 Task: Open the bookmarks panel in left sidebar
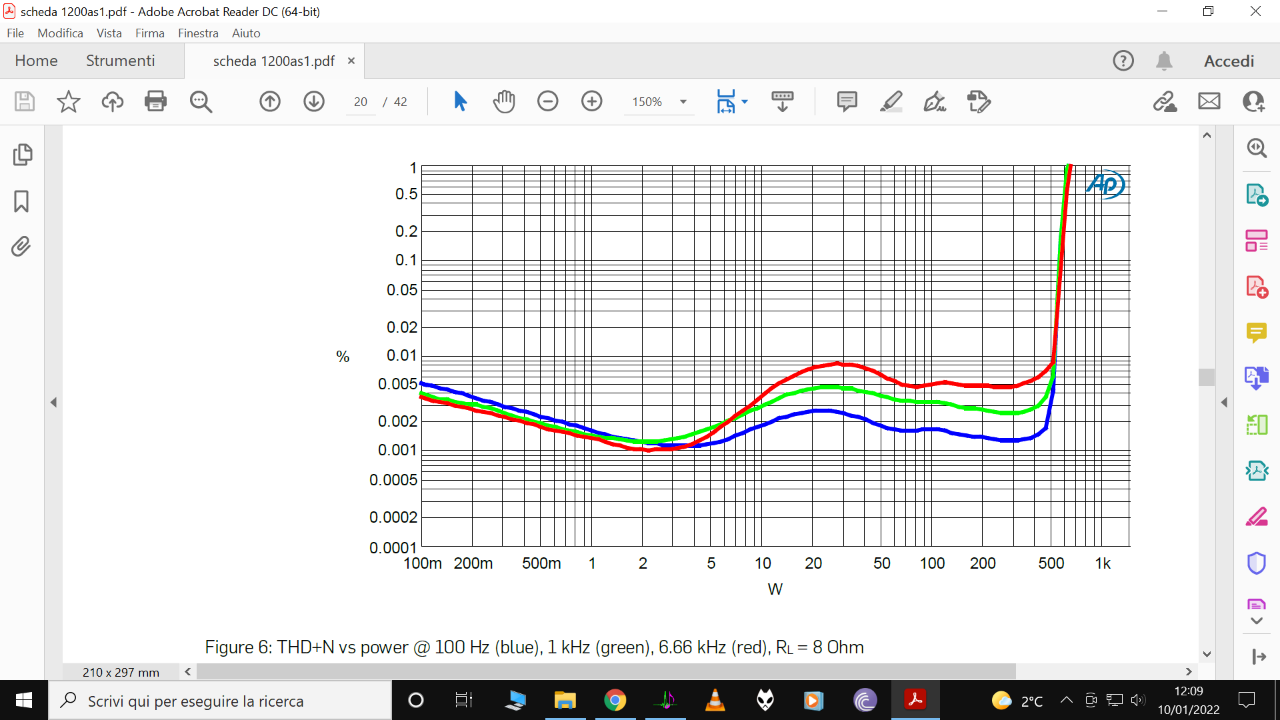[x=21, y=202]
